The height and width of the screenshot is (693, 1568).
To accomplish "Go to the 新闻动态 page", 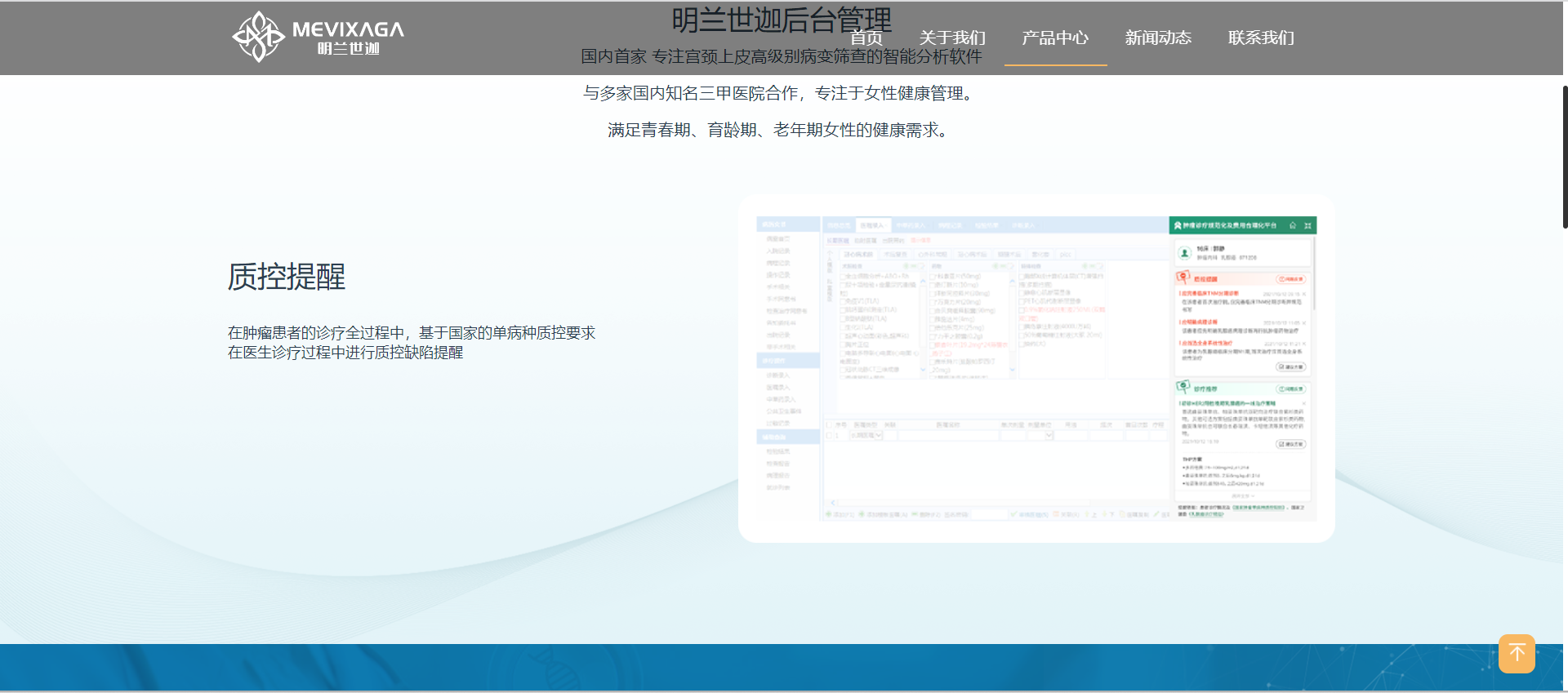I will coord(1158,38).
